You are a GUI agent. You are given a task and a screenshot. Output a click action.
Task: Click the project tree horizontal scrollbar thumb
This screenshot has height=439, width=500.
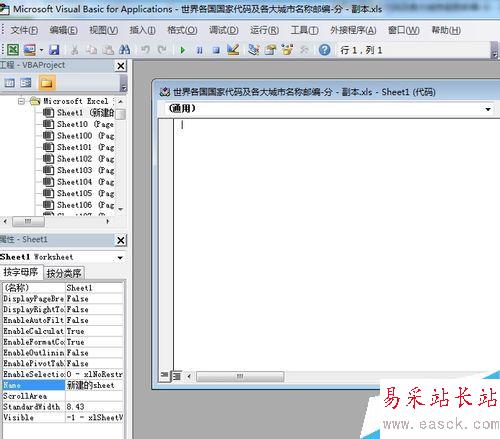pyautogui.click(x=28, y=221)
